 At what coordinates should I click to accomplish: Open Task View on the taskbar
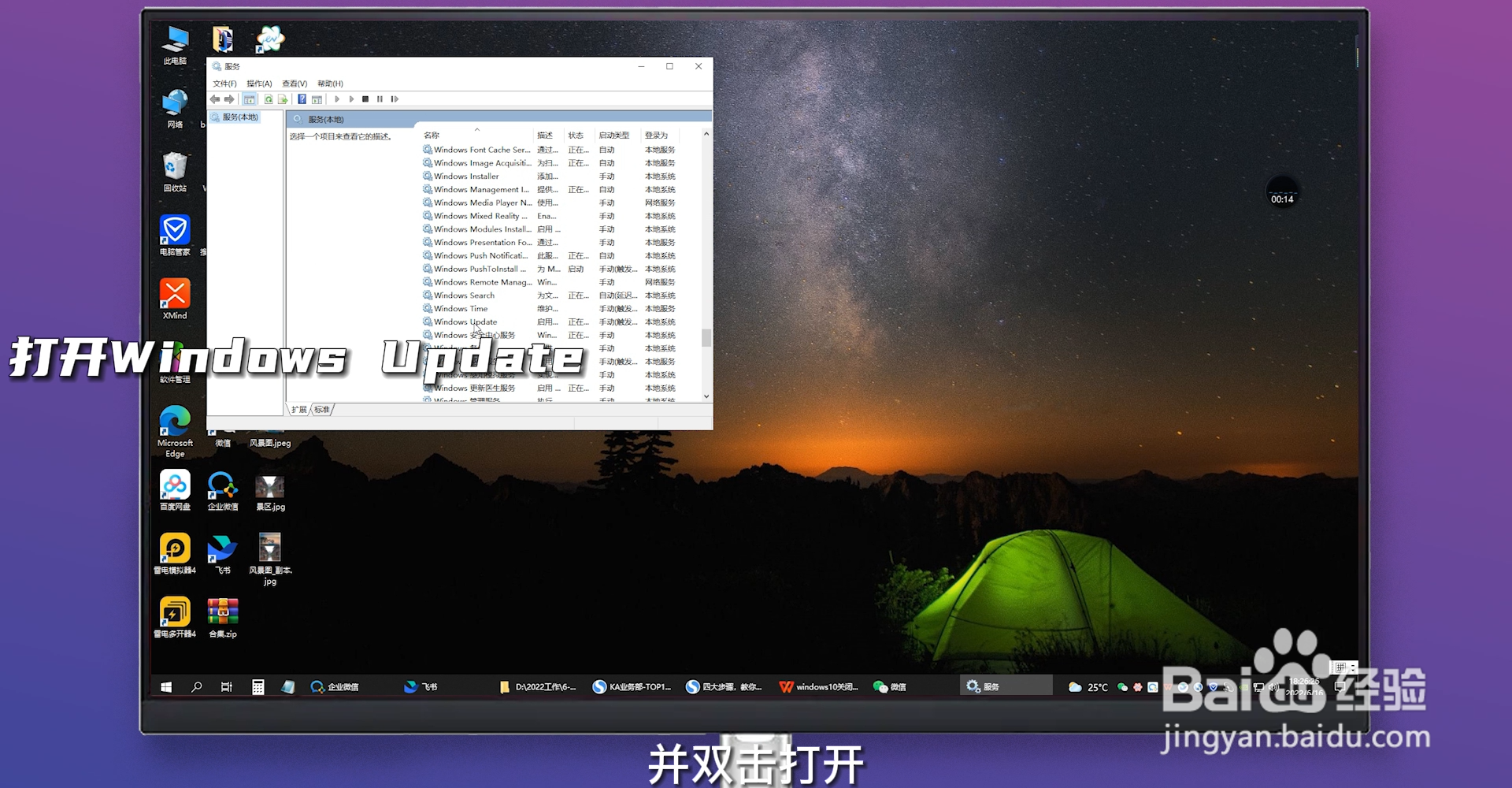tap(227, 687)
